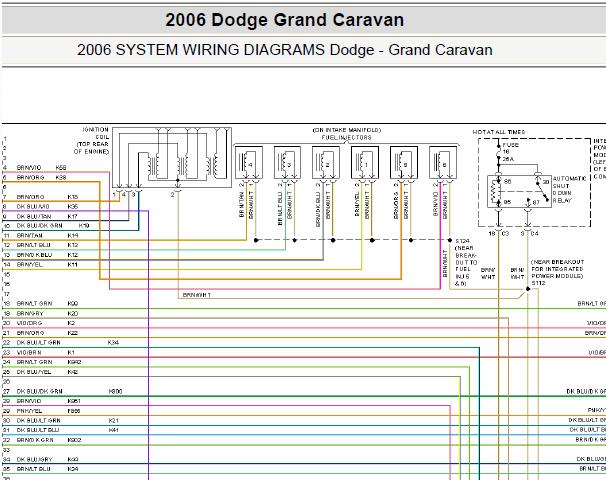Click the S124 splice label
The image size is (606, 480).
[x=462, y=241]
